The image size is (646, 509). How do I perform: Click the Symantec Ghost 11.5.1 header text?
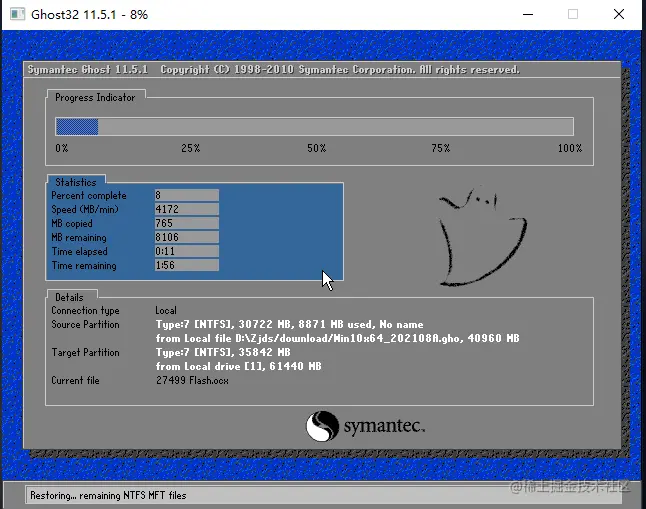point(88,70)
